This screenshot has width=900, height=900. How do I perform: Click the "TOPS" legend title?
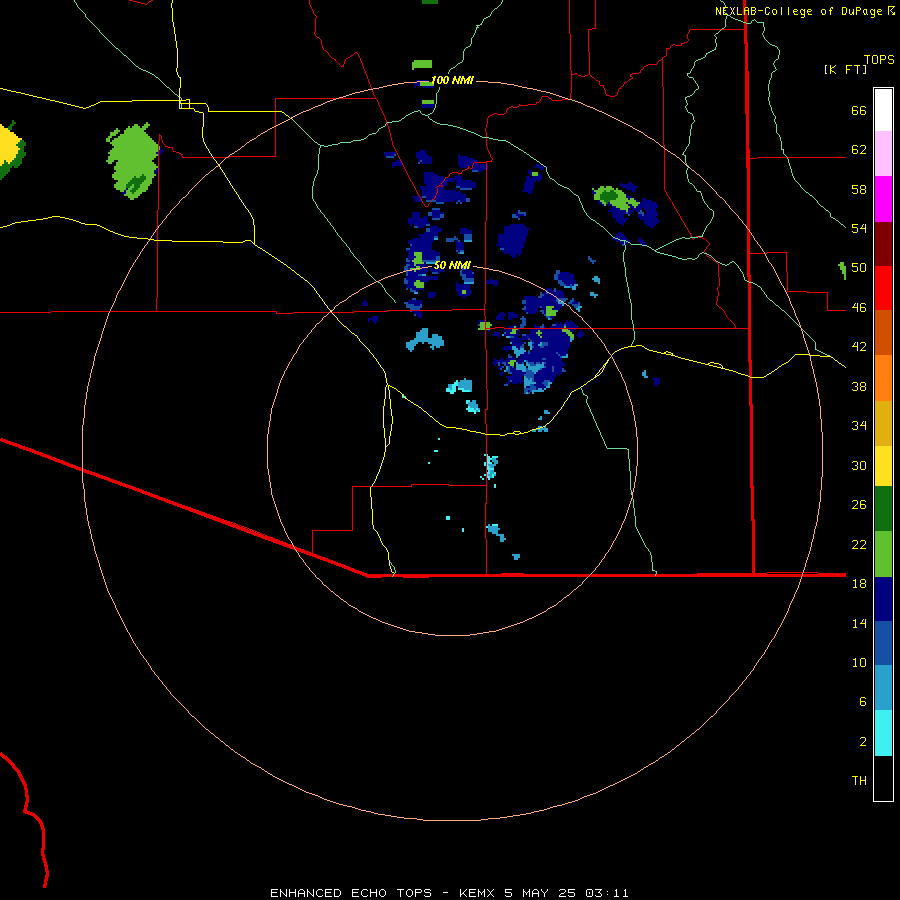[x=879, y=59]
